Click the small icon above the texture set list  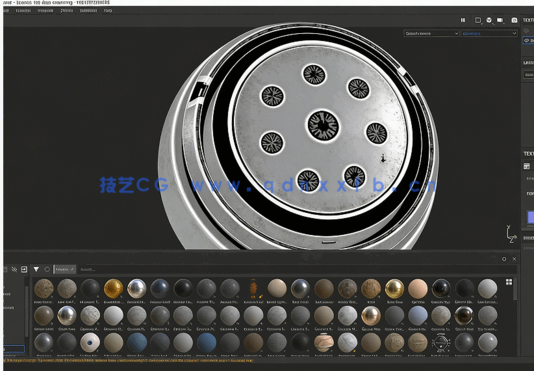527,31
